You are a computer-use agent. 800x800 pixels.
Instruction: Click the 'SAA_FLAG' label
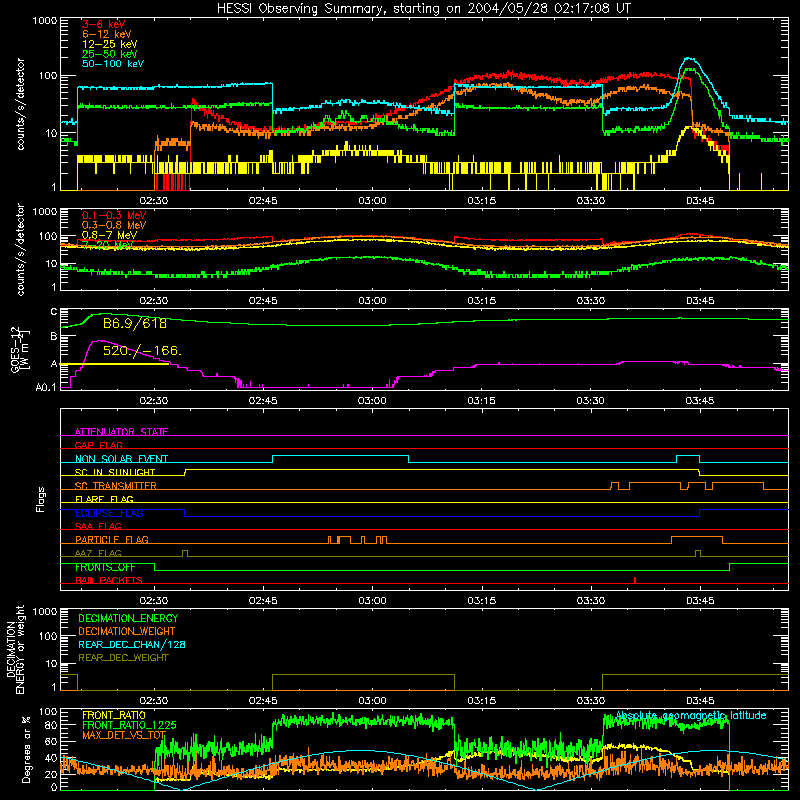pyautogui.click(x=98, y=526)
